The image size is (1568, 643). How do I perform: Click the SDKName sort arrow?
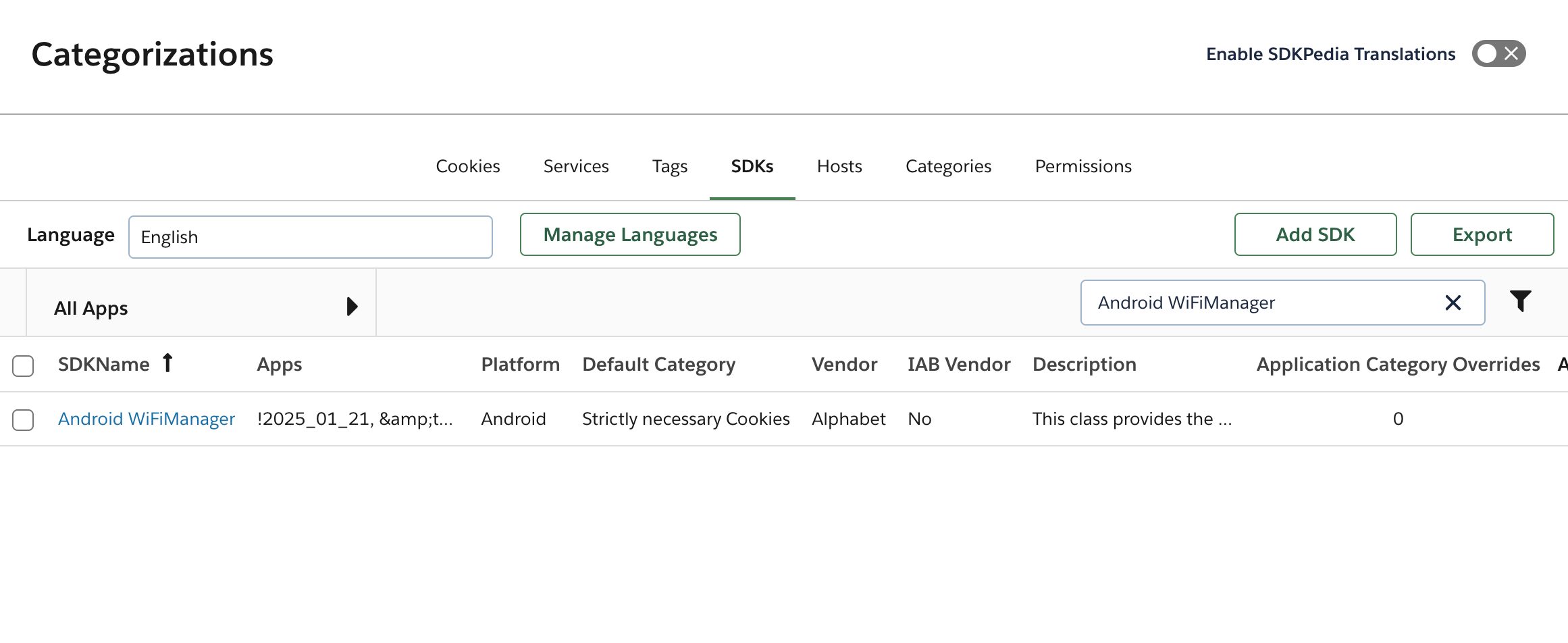pos(167,363)
